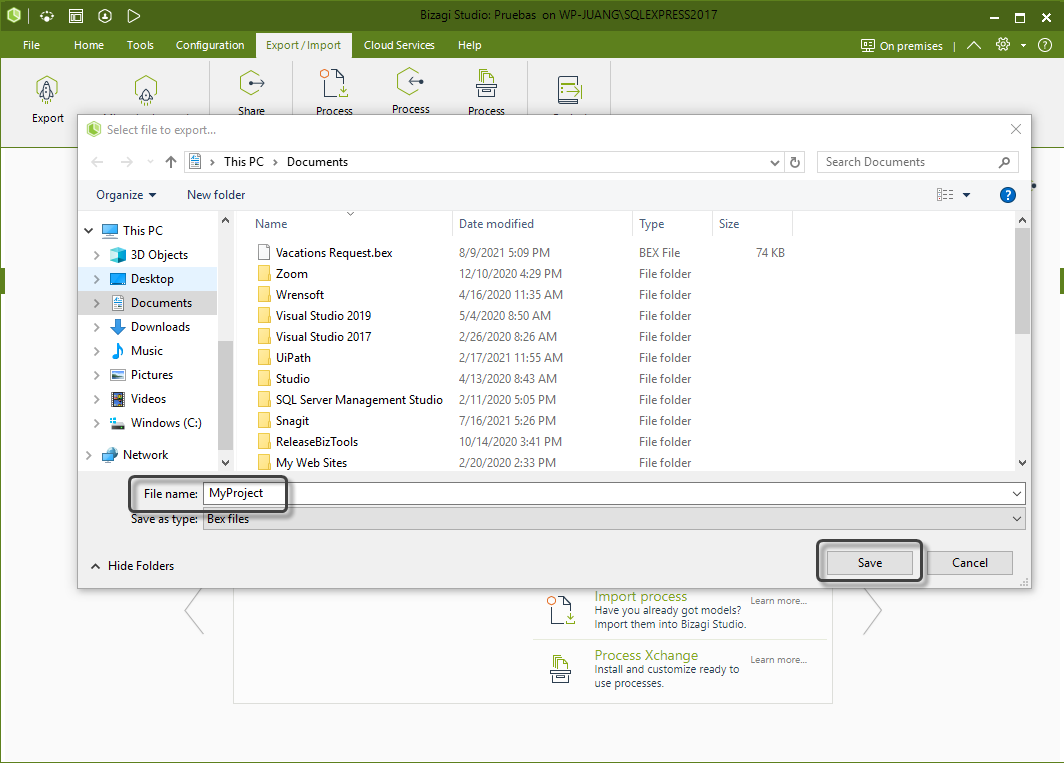Click the Share ribbon icon
Image resolution: width=1064 pixels, height=763 pixels.
coord(252,83)
